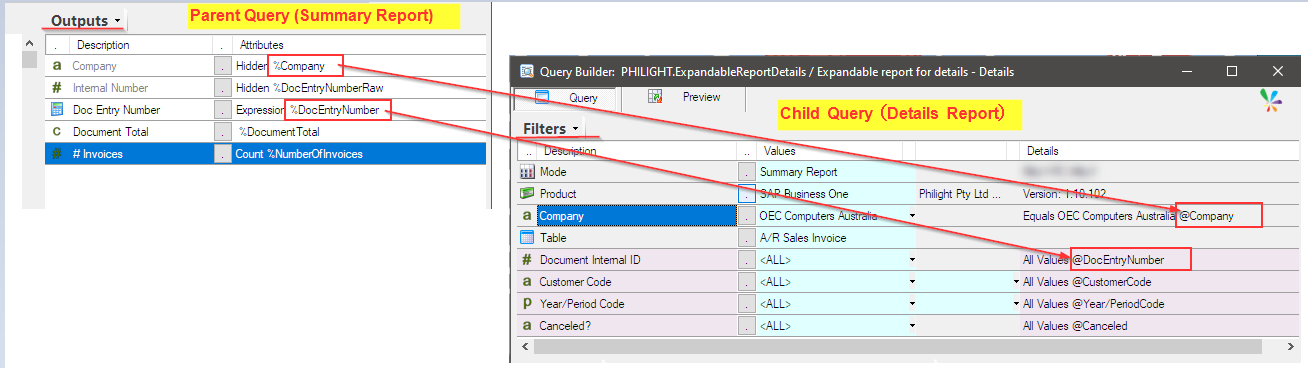Click the Doc Entry Number calculator icon
This screenshot has width=1308, height=368.
tap(56, 109)
